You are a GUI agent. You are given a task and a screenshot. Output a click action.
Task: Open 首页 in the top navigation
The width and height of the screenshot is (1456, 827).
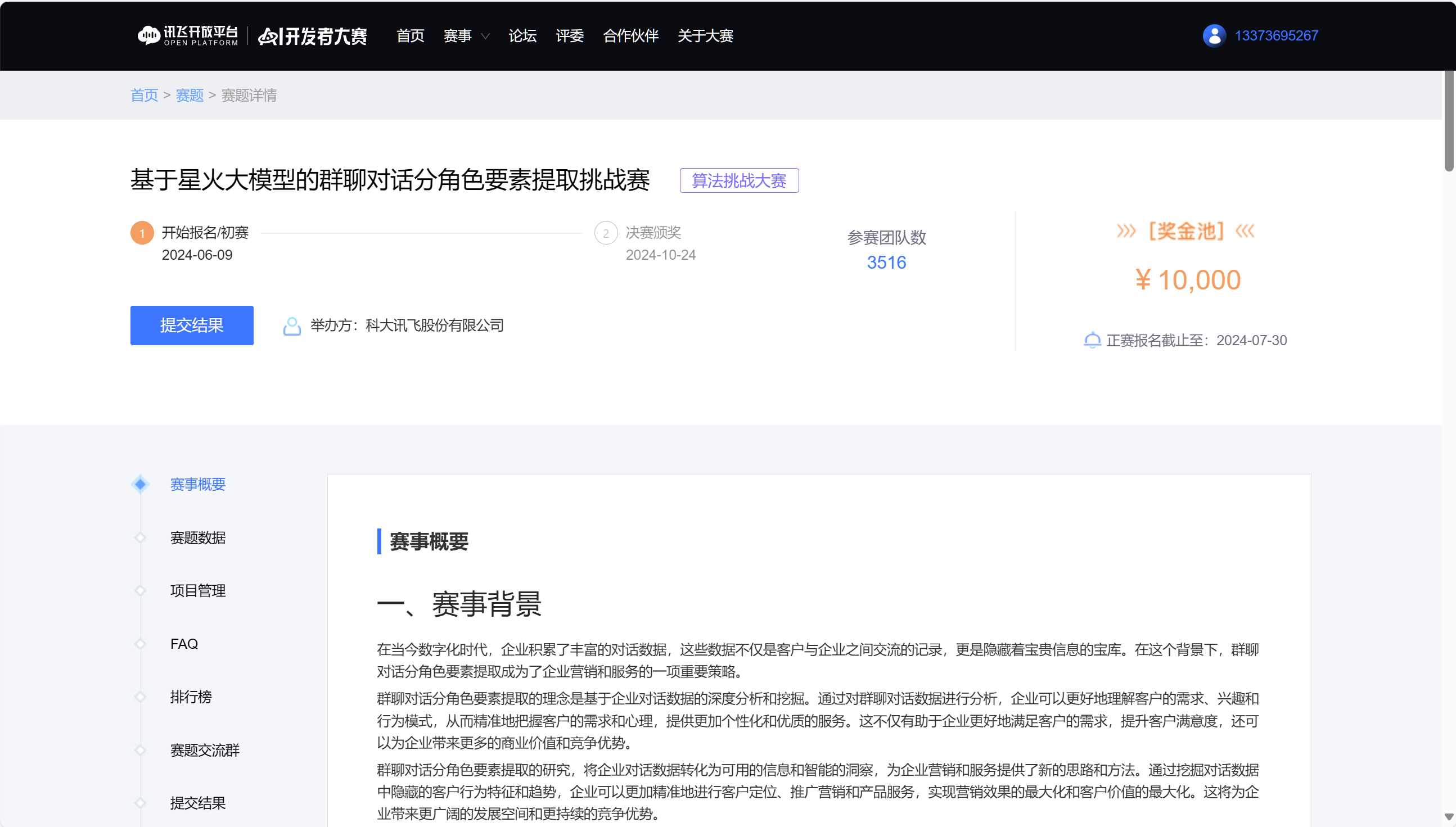(410, 36)
